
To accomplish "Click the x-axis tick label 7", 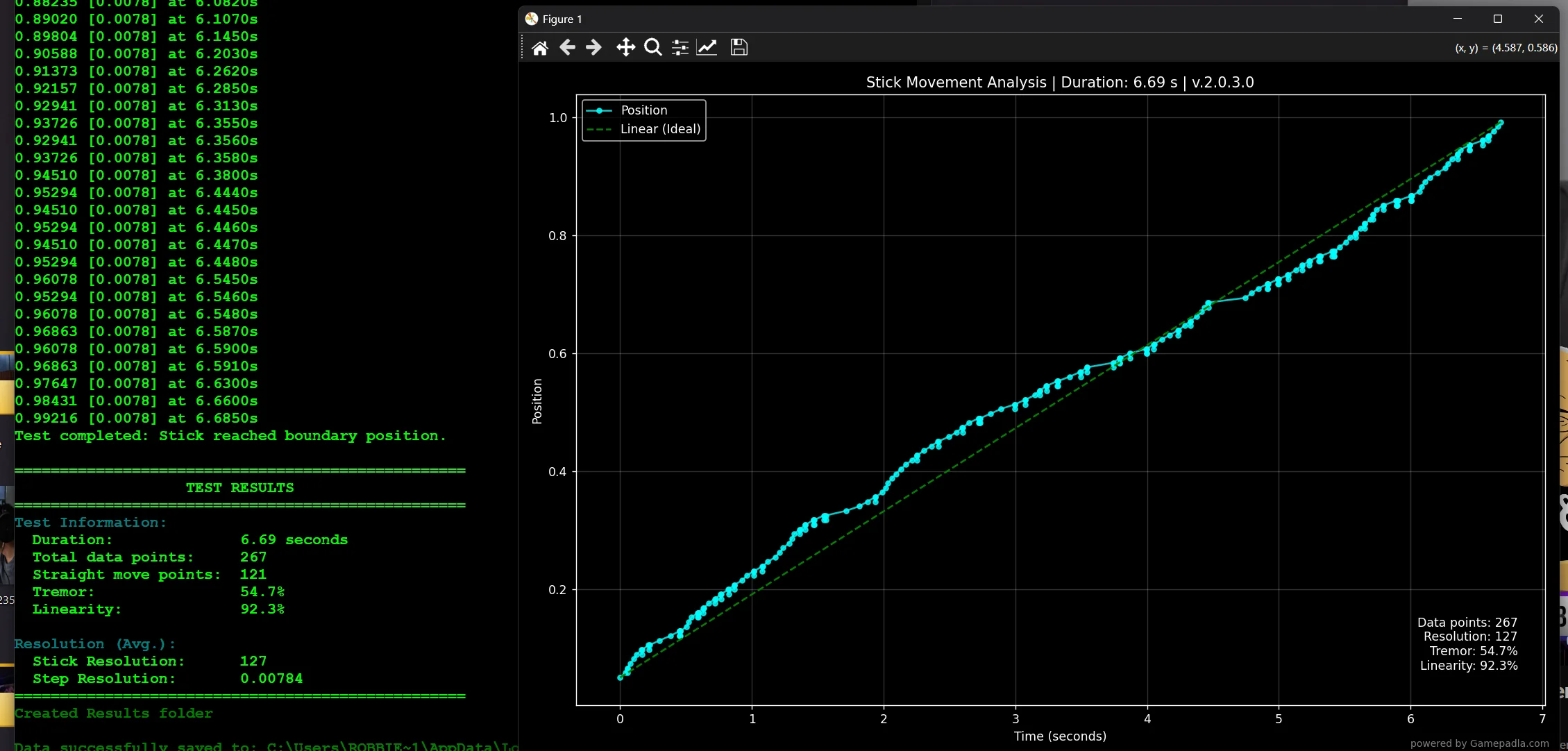I will (x=1542, y=718).
